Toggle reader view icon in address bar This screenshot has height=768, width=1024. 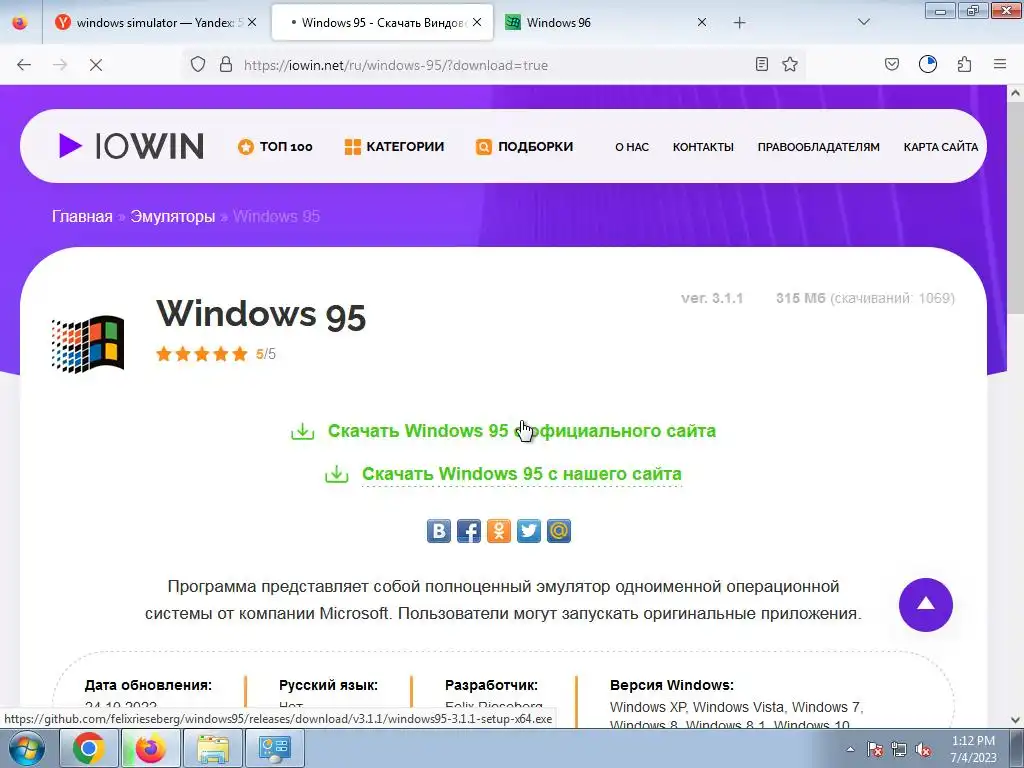[x=761, y=64]
